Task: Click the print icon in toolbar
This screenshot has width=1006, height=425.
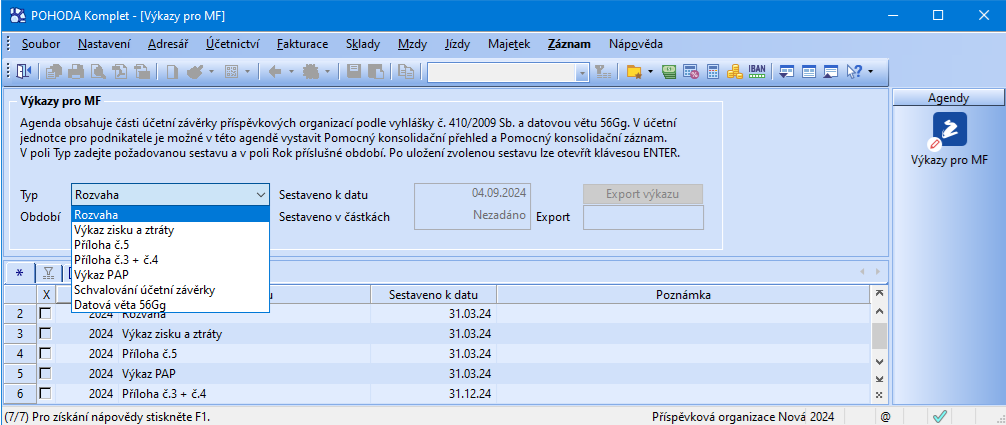Action: [x=76, y=71]
